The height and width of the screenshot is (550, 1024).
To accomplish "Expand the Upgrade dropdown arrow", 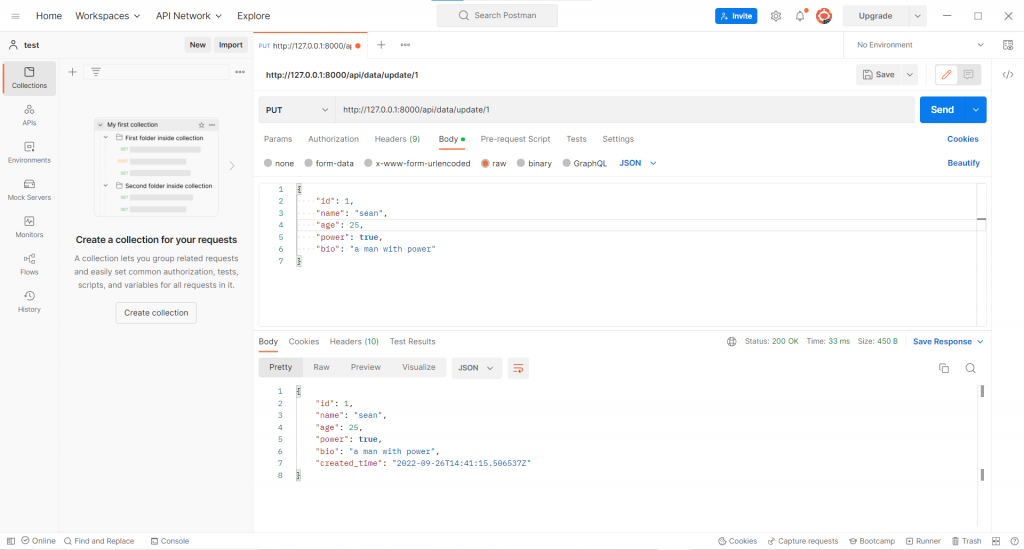I will pos(918,16).
